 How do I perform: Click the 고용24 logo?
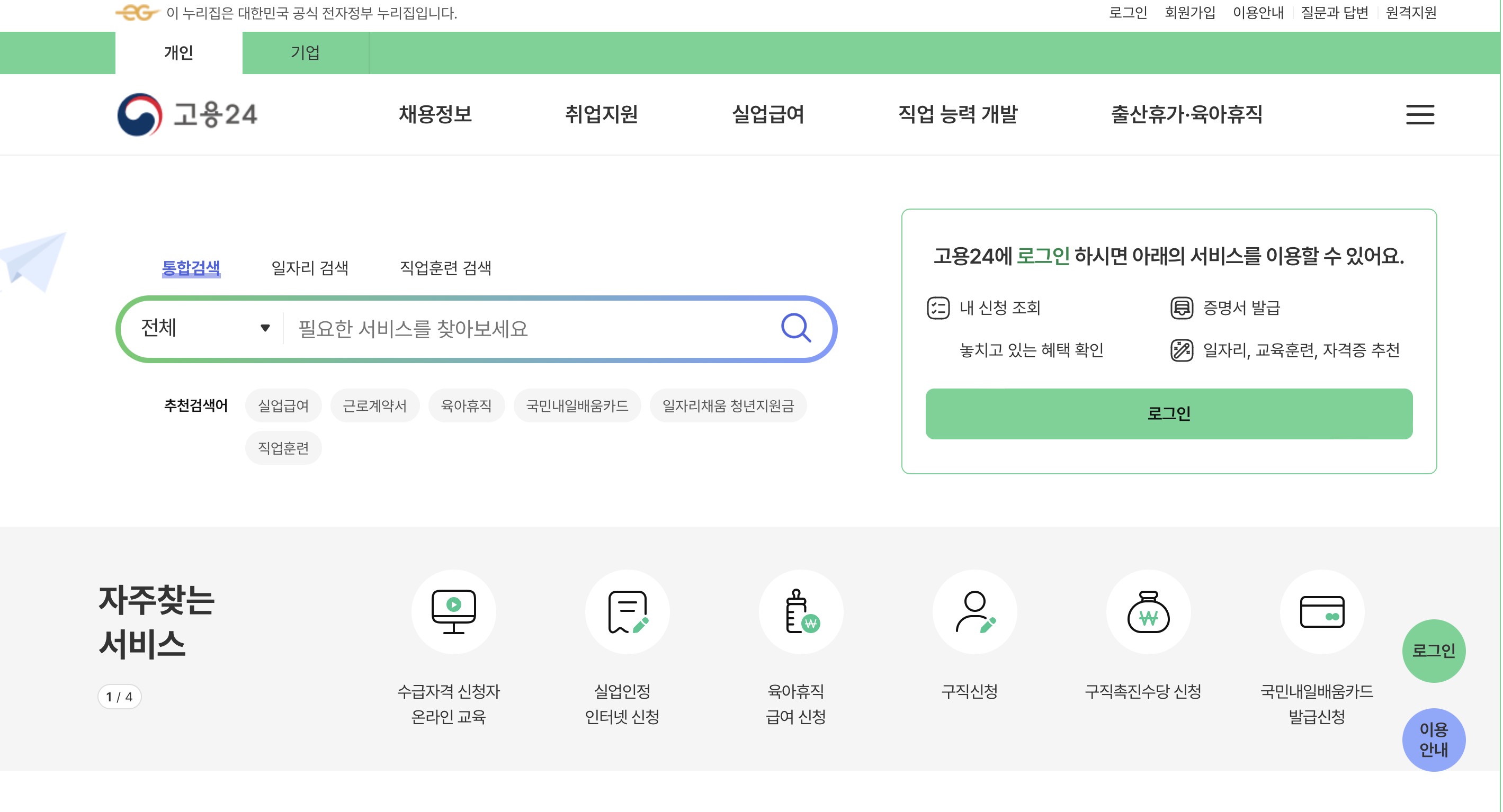tap(187, 114)
